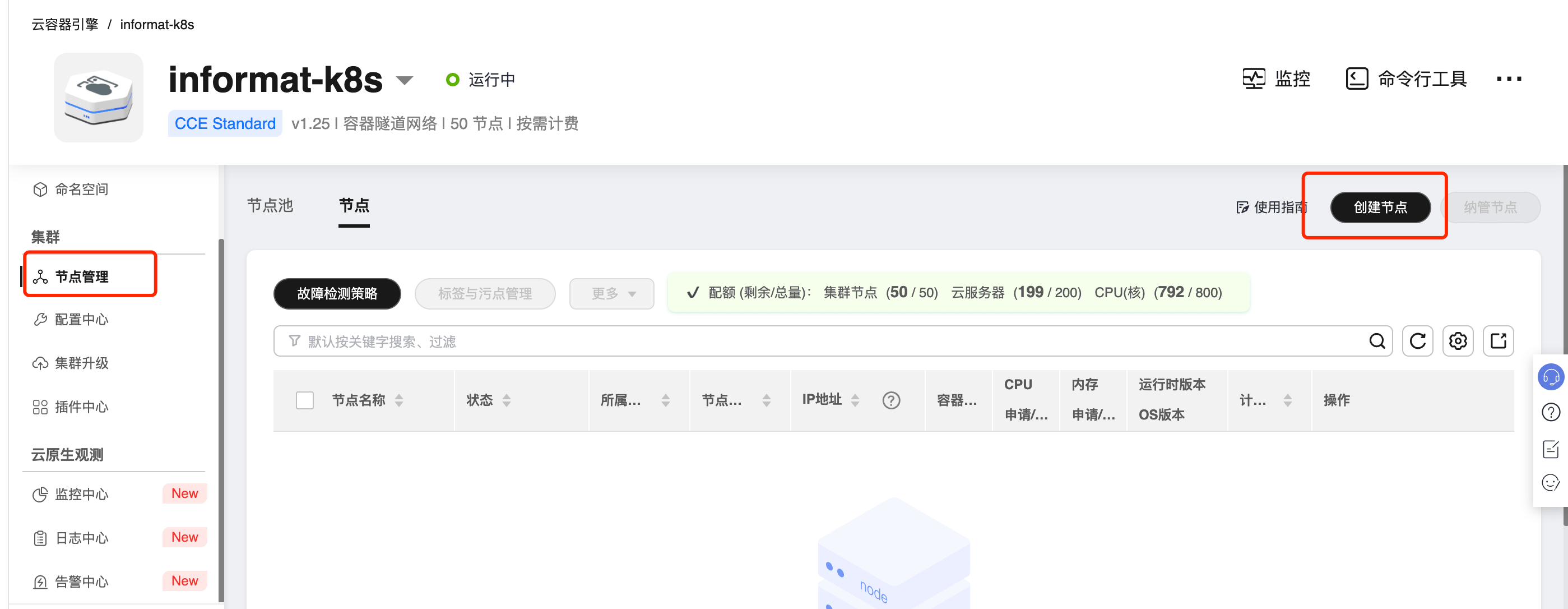Click the export list icon
1568x609 pixels.
(1497, 341)
